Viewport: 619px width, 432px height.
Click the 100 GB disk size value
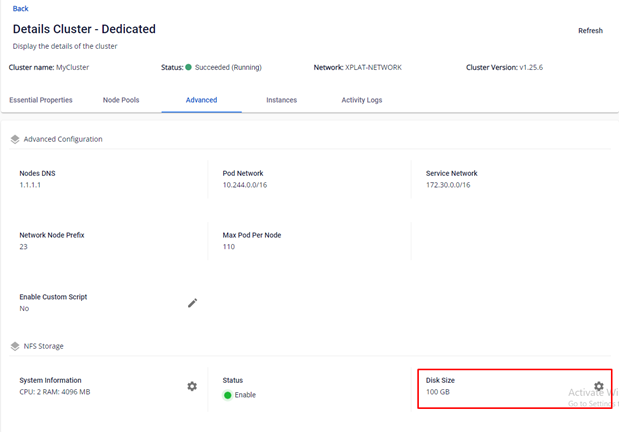(x=439, y=393)
